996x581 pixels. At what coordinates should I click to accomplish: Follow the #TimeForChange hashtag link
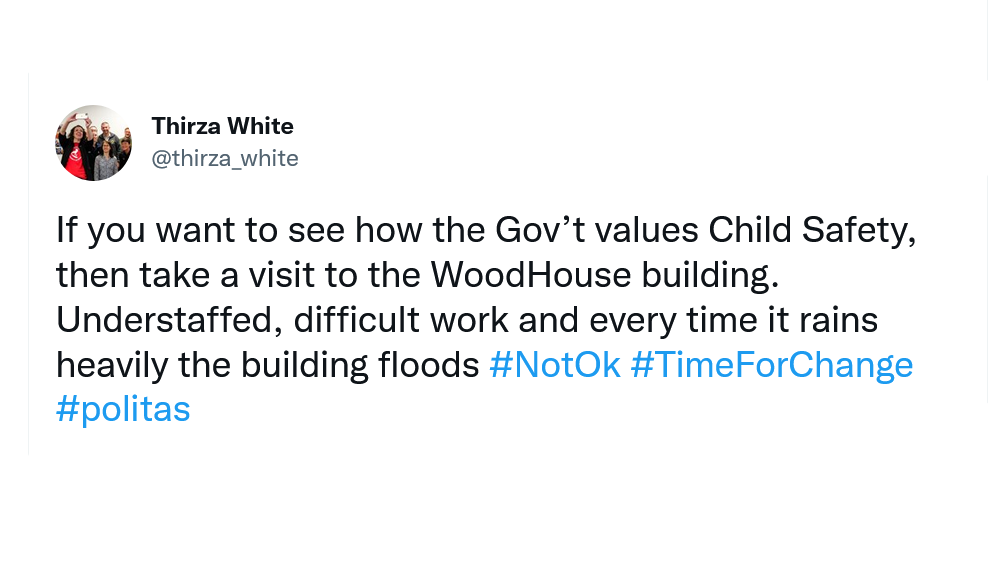[772, 365]
